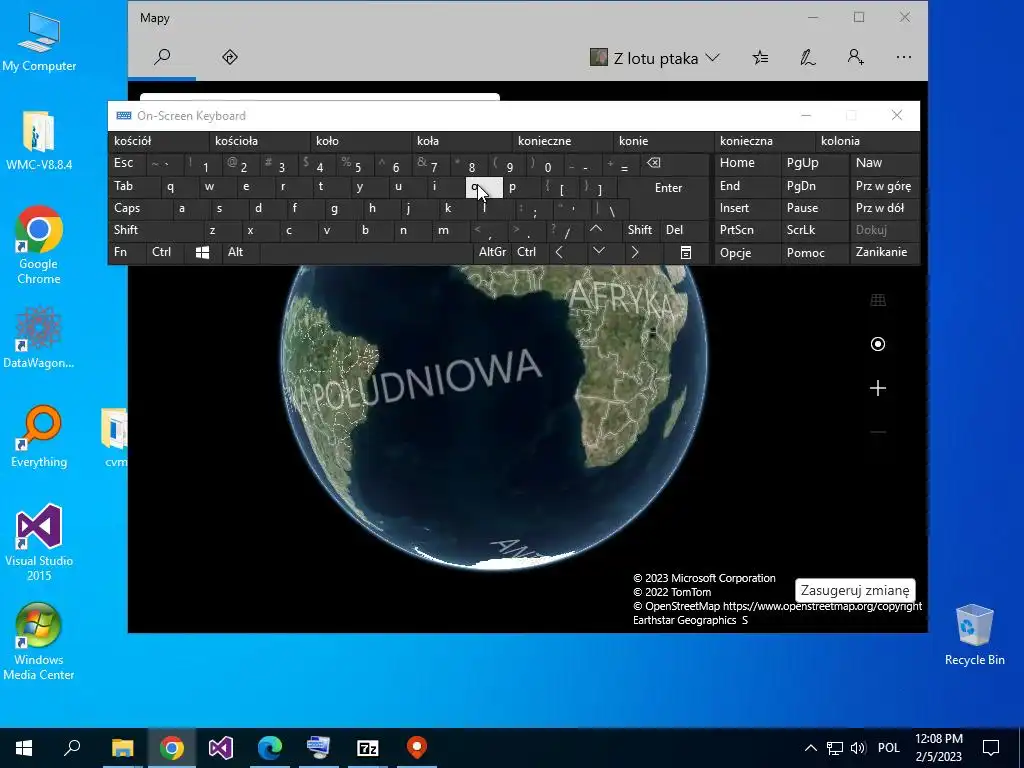Open the three-dots more menu in Mapy
The height and width of the screenshot is (768, 1024).
904,57
